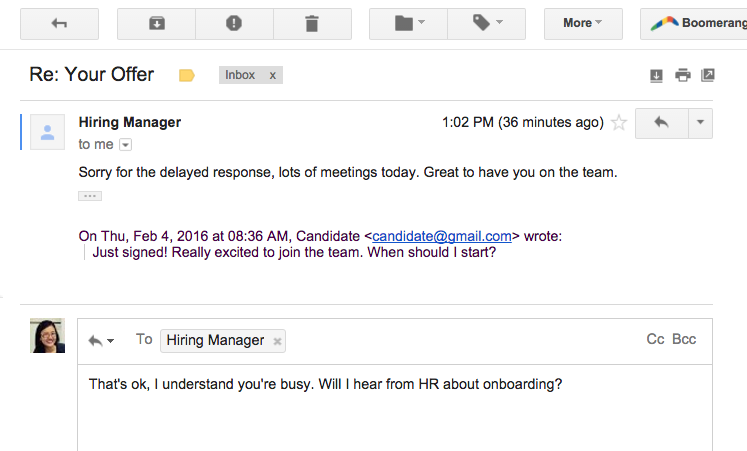The width and height of the screenshot is (747, 451).
Task: Open the reply type dropdown in the compose box
Action: pos(101,341)
